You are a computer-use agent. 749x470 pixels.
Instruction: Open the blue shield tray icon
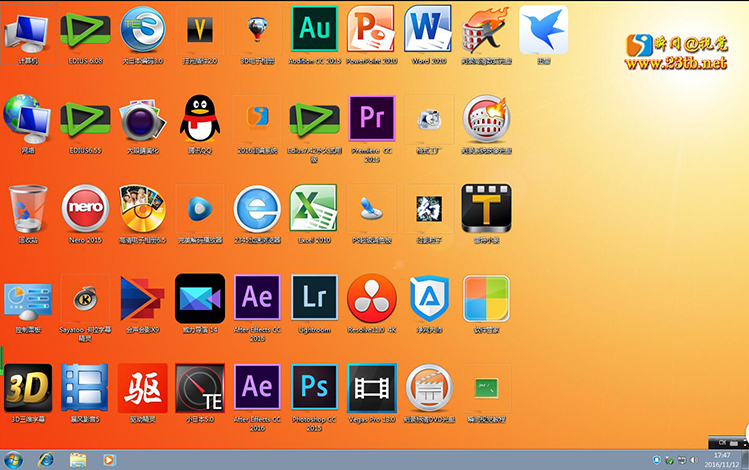coord(657,460)
